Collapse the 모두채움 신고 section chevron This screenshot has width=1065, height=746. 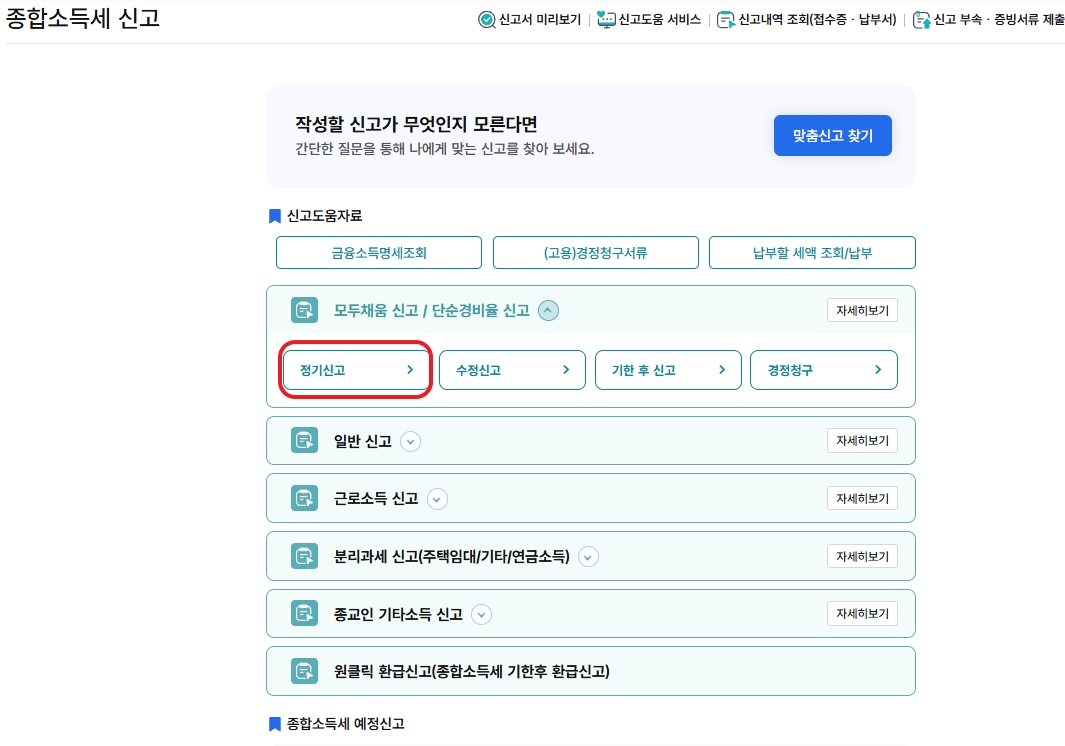pyautogui.click(x=548, y=310)
